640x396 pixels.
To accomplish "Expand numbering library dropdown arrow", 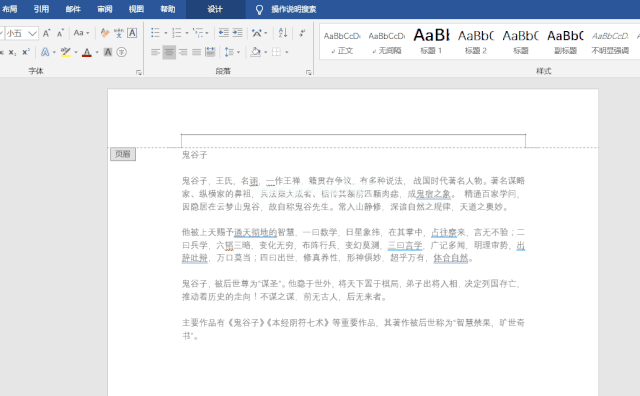I will tap(187, 33).
